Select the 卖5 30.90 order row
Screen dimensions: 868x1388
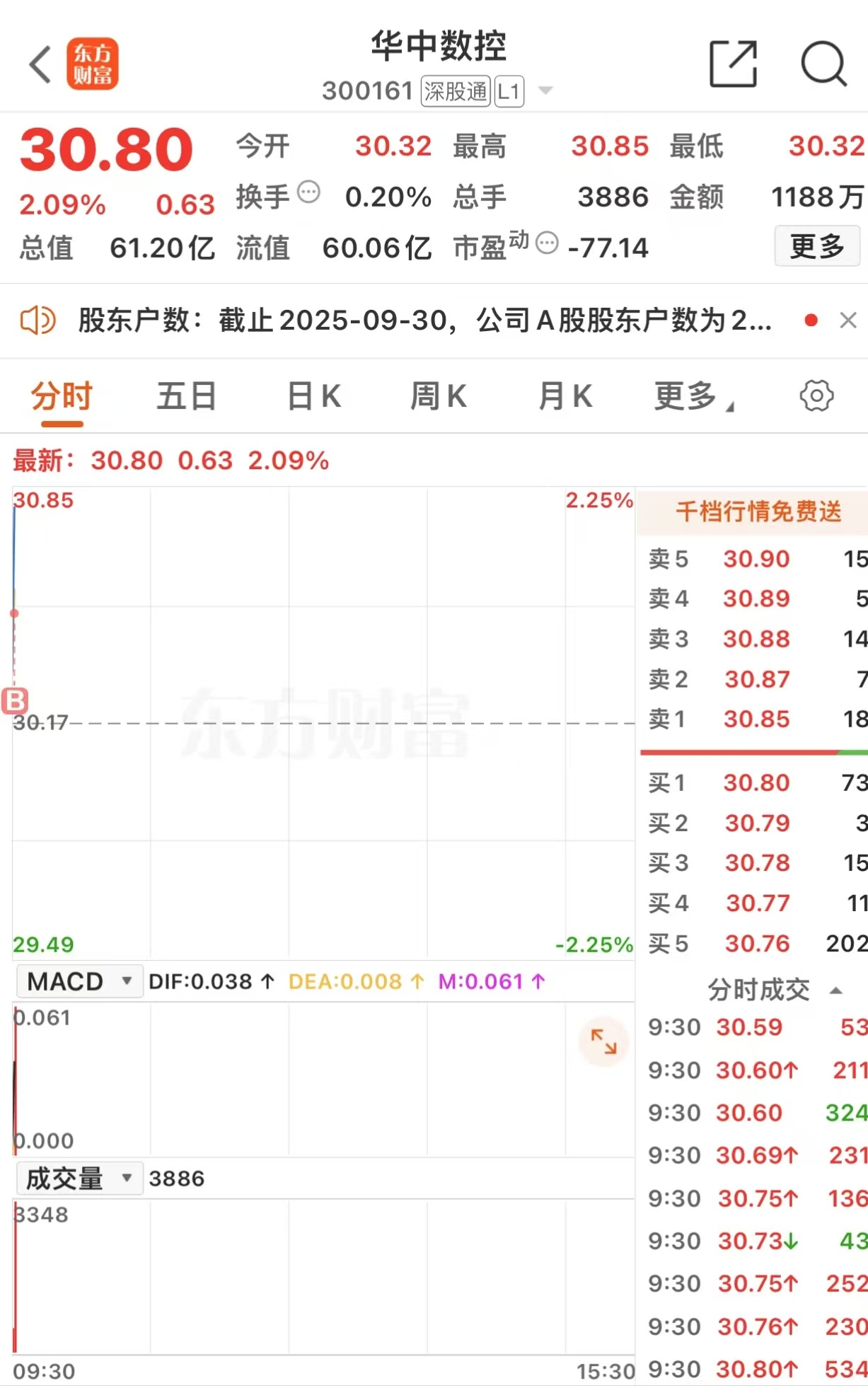click(x=754, y=559)
